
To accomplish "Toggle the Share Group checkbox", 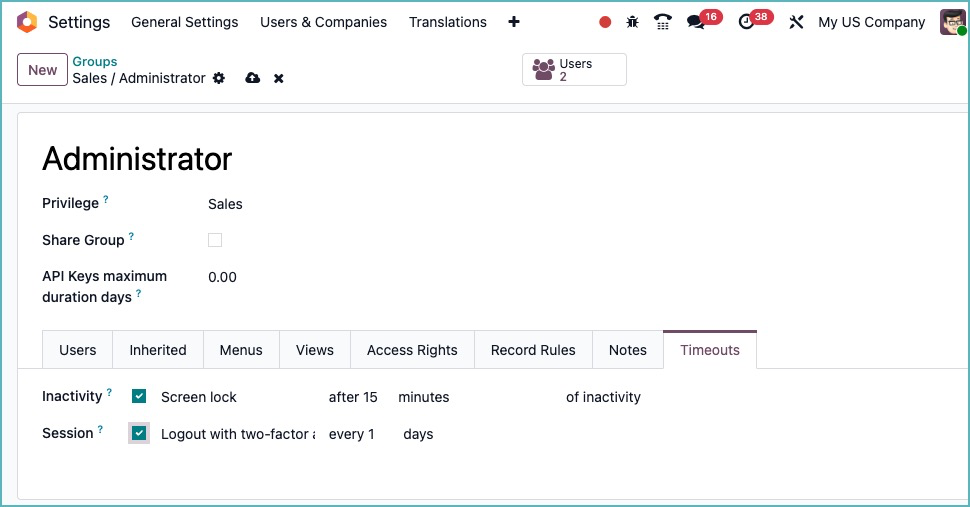I will click(215, 240).
